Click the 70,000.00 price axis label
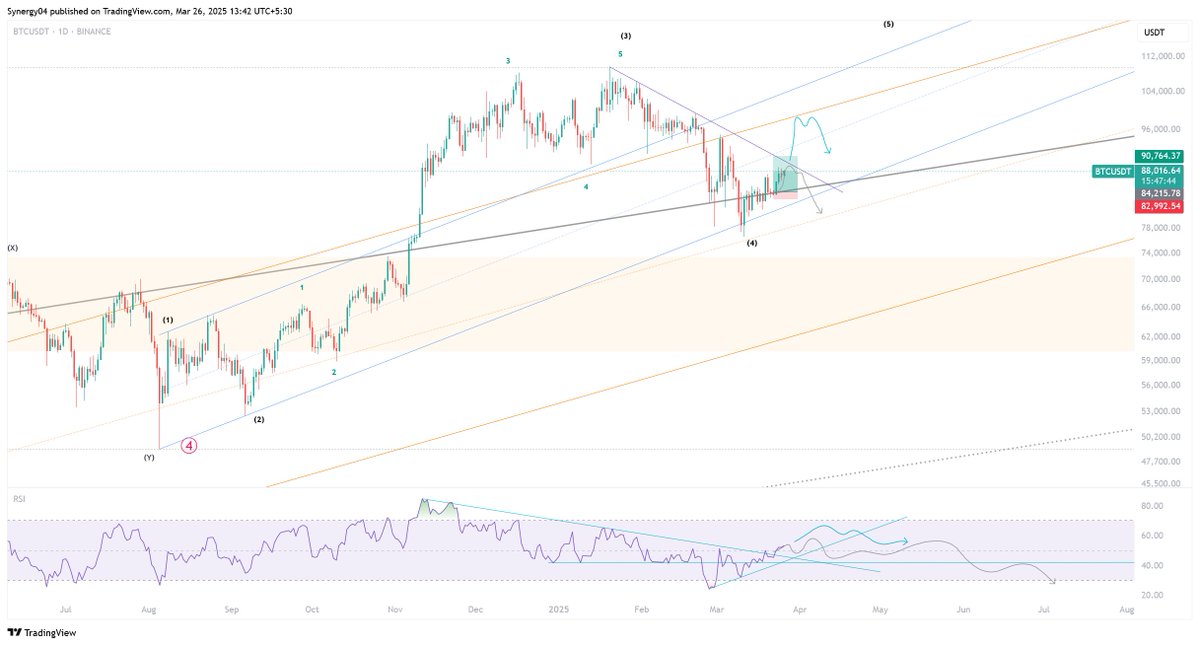The image size is (1200, 646). (1162, 280)
